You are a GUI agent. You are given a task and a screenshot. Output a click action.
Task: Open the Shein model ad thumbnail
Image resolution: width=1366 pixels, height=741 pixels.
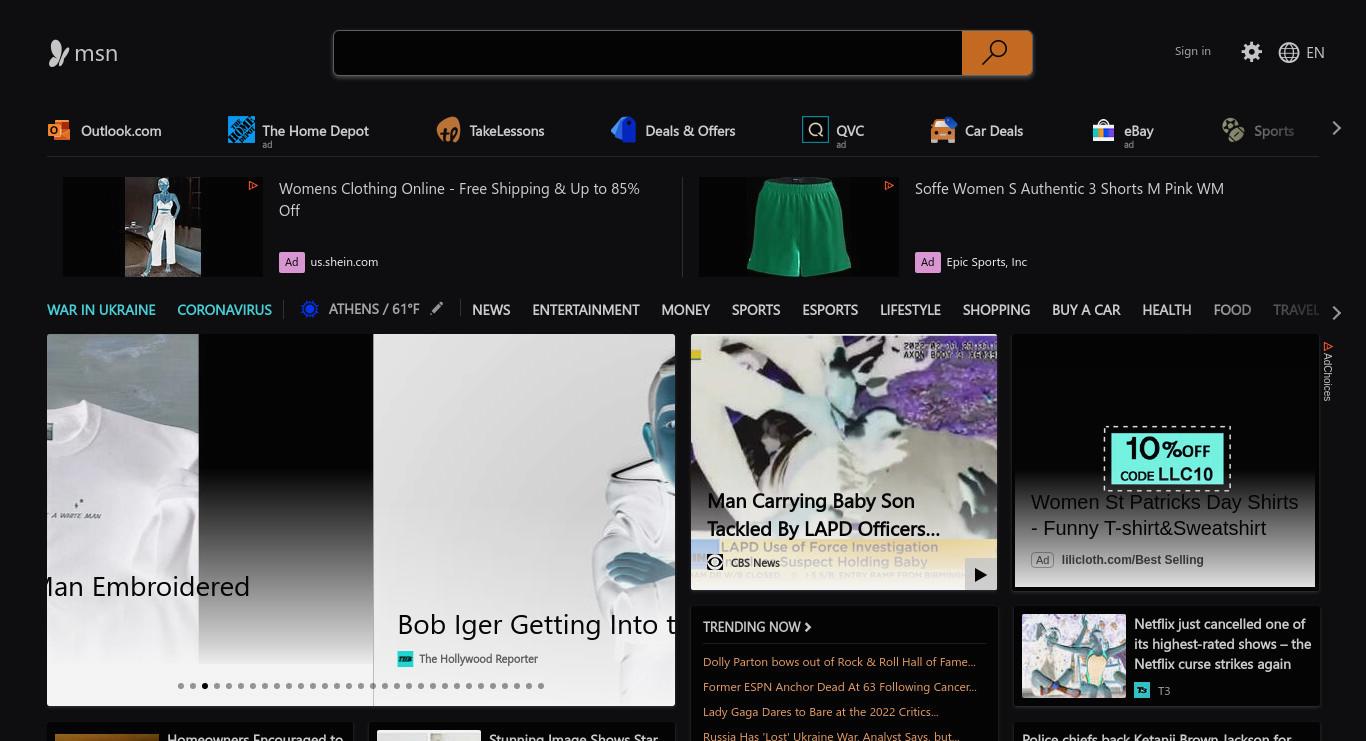pyautogui.click(x=163, y=227)
